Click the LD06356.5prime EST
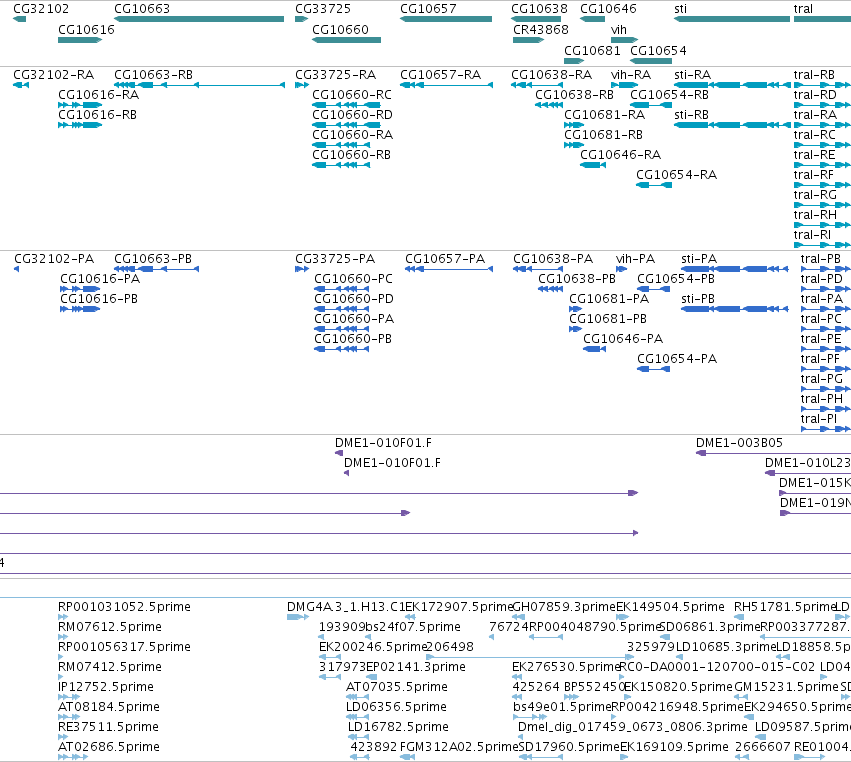Viewport: 851px width, 762px height. point(357,716)
